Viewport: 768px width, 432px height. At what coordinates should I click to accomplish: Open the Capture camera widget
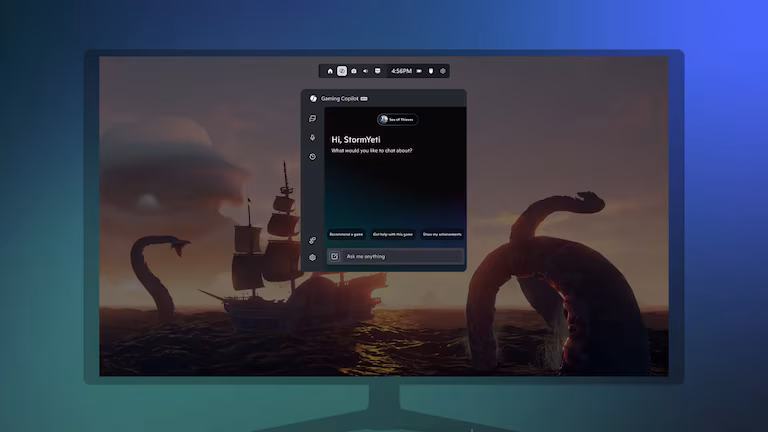click(353, 71)
